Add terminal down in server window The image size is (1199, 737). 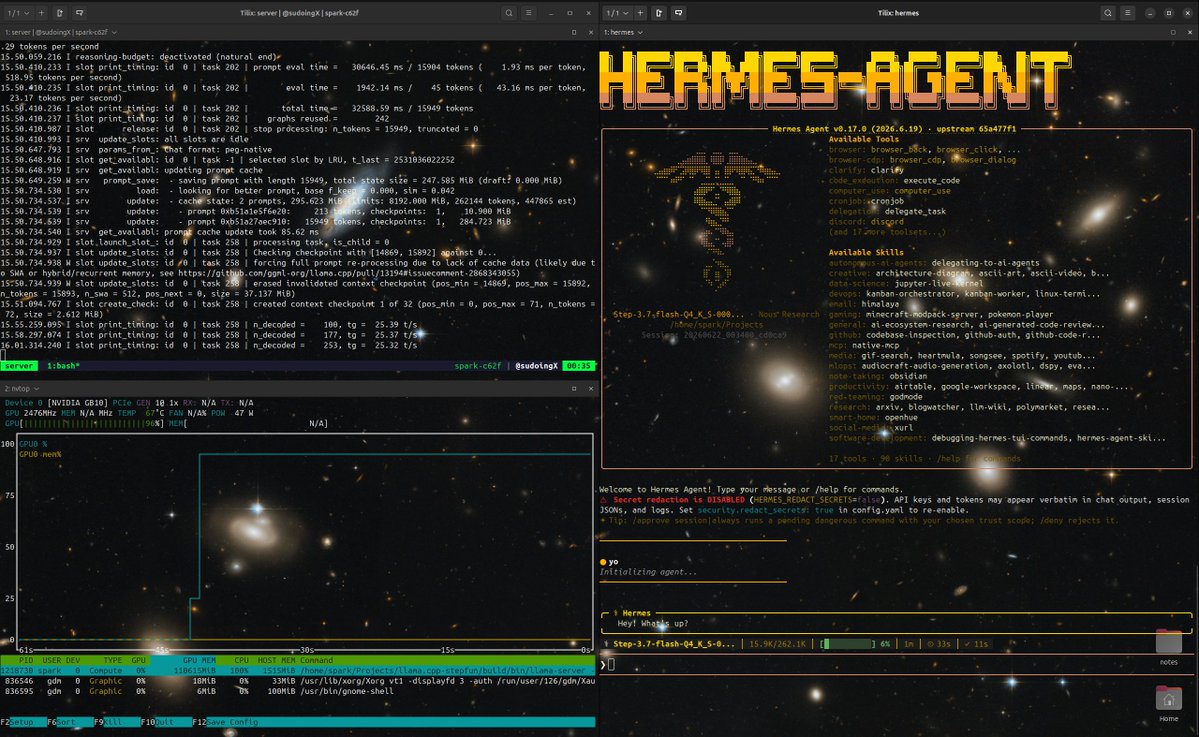point(79,13)
